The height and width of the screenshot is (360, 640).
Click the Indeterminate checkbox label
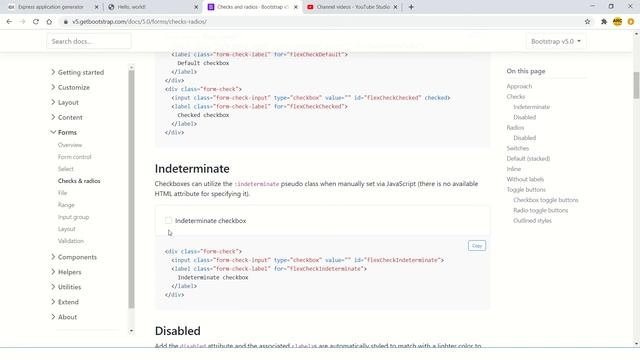click(x=211, y=221)
